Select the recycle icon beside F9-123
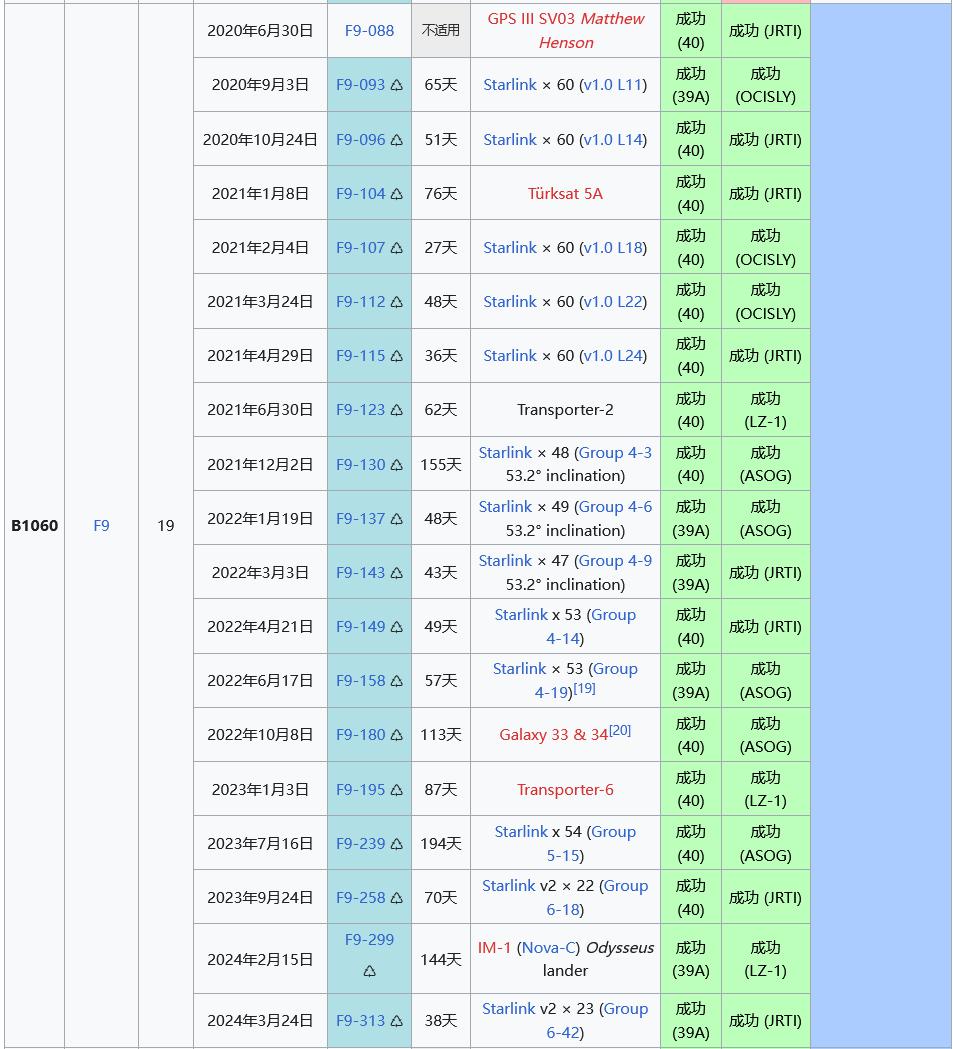This screenshot has height=1049, width=953. (x=397, y=410)
